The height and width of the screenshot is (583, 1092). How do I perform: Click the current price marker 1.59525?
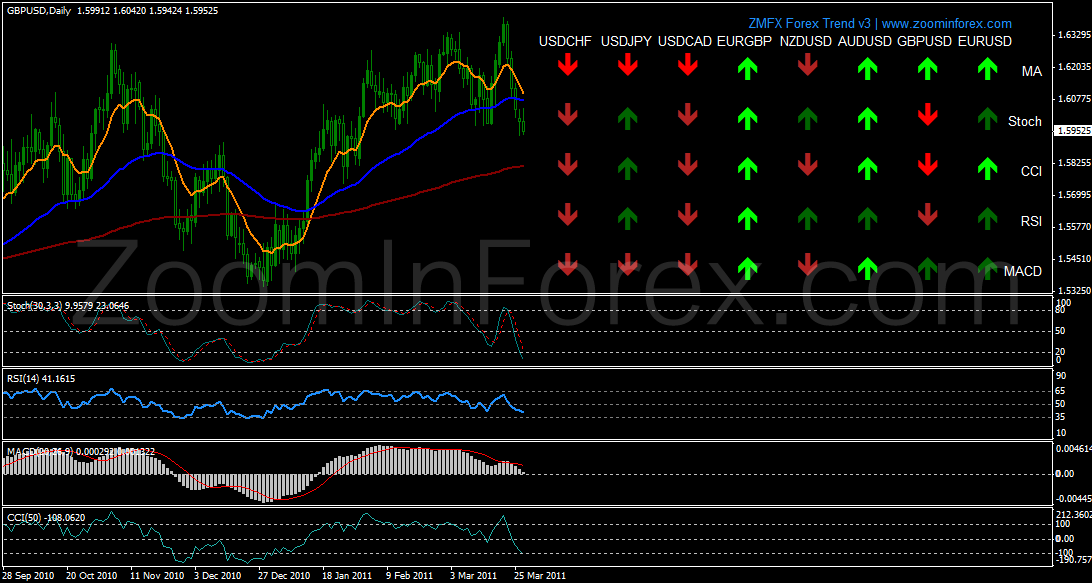coord(1073,130)
